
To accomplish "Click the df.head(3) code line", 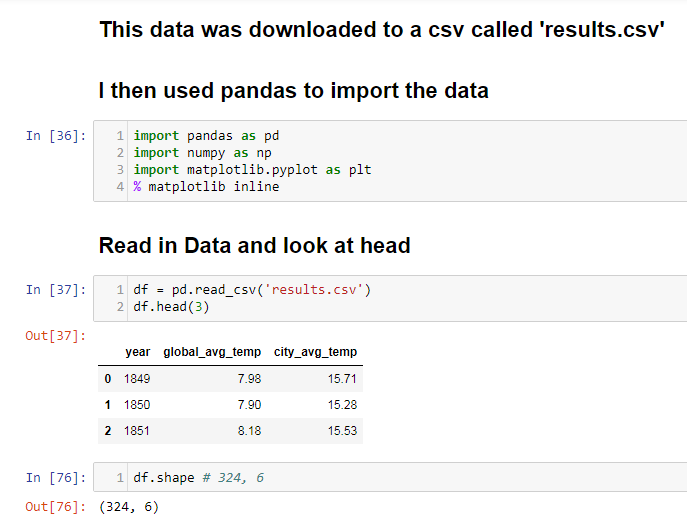I will 171,307.
